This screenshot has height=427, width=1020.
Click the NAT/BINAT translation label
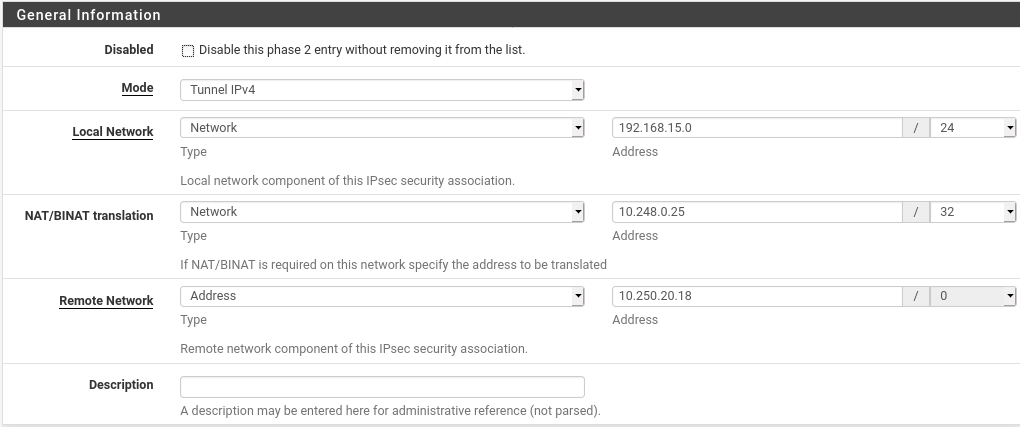point(88,216)
